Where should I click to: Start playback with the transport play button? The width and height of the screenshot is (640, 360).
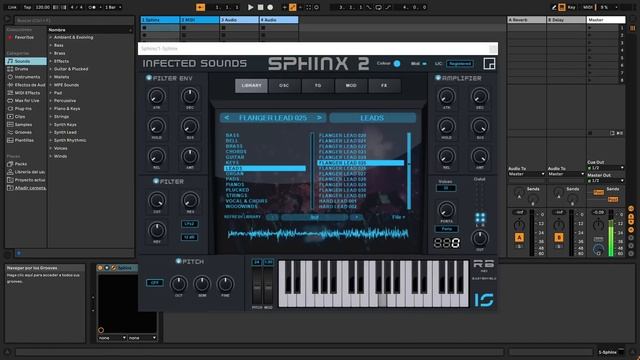click(250, 7)
